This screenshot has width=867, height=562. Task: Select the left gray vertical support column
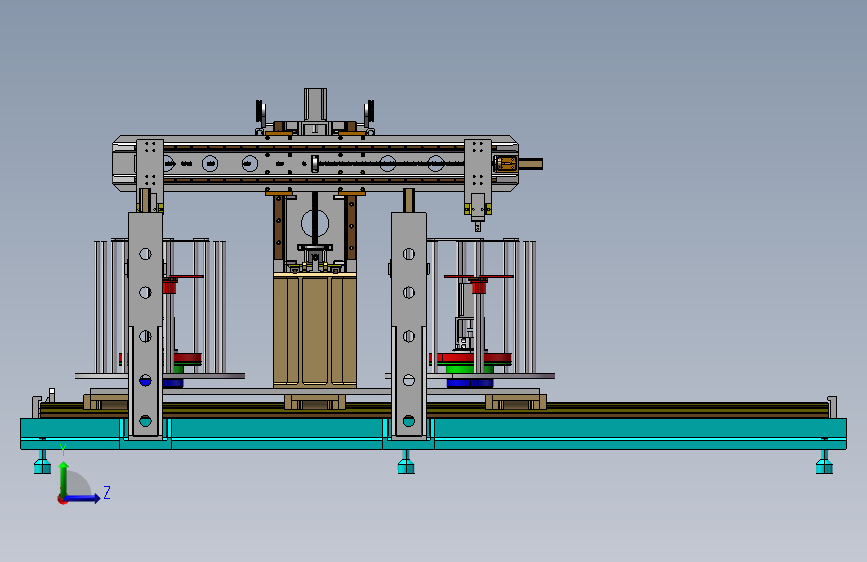tap(145, 326)
